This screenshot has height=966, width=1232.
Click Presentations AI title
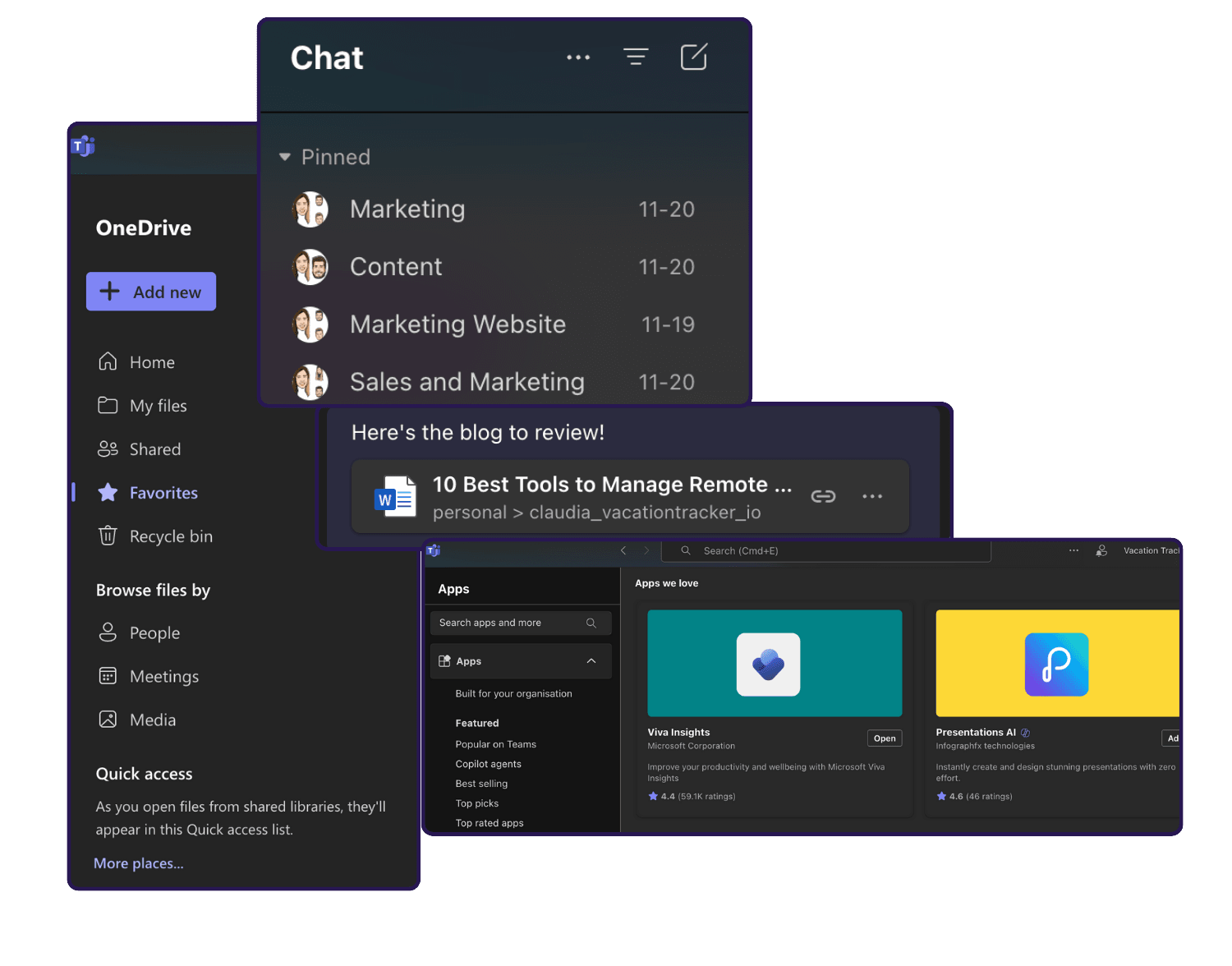point(976,733)
